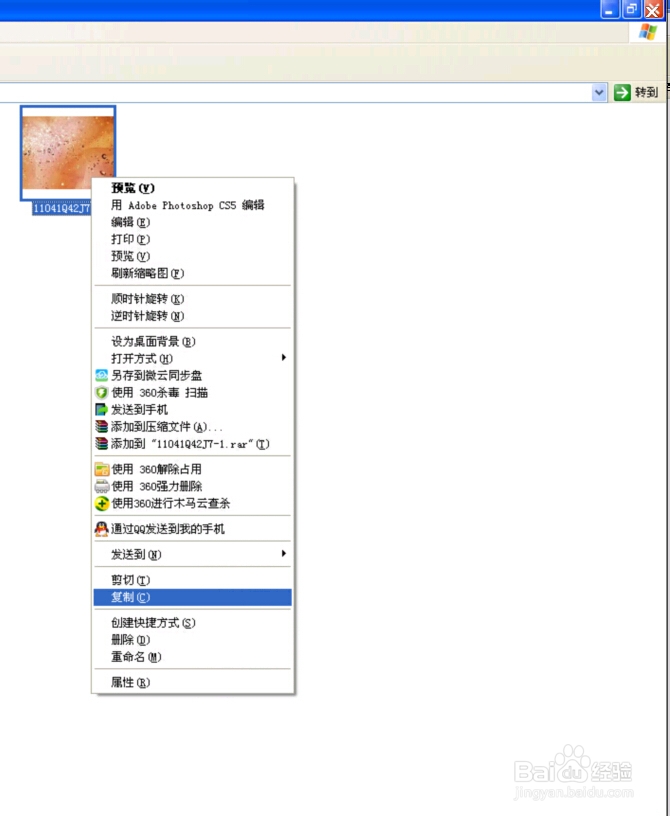The width and height of the screenshot is (670, 816).
Task: Select 重命名(M)
Action: click(193, 657)
